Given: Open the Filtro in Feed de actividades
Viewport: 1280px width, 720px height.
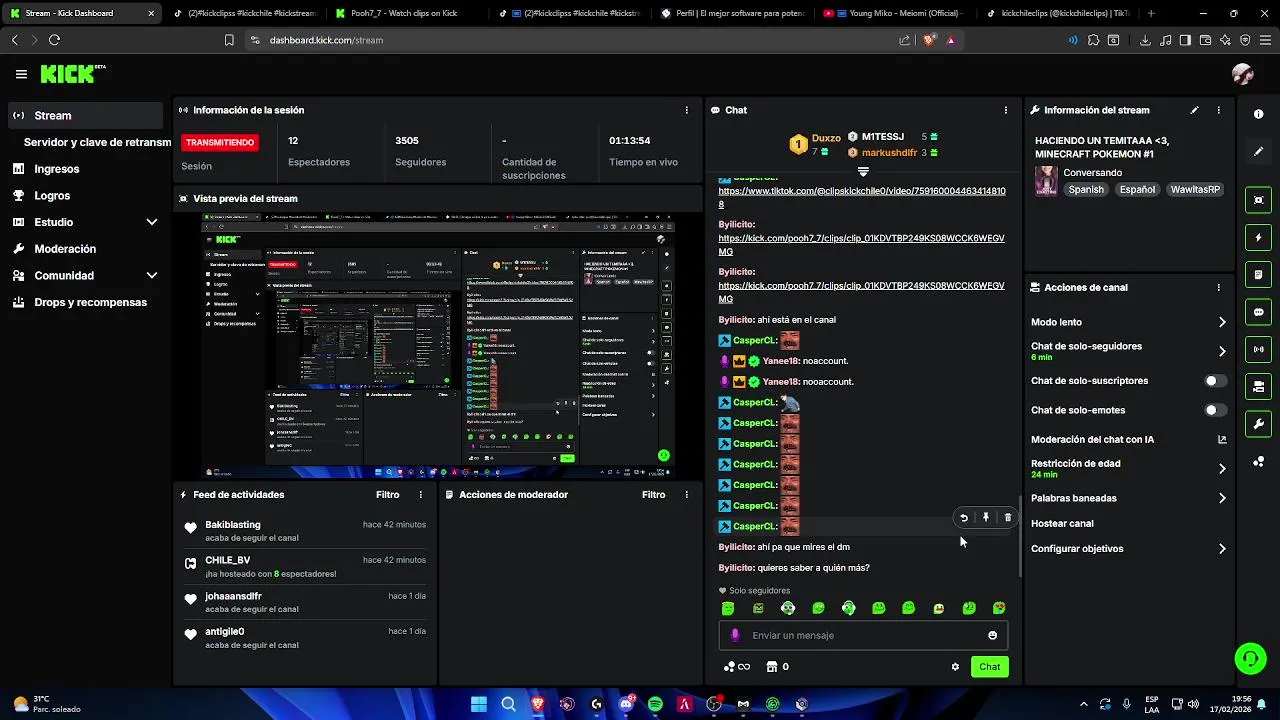Looking at the screenshot, I should coord(387,495).
